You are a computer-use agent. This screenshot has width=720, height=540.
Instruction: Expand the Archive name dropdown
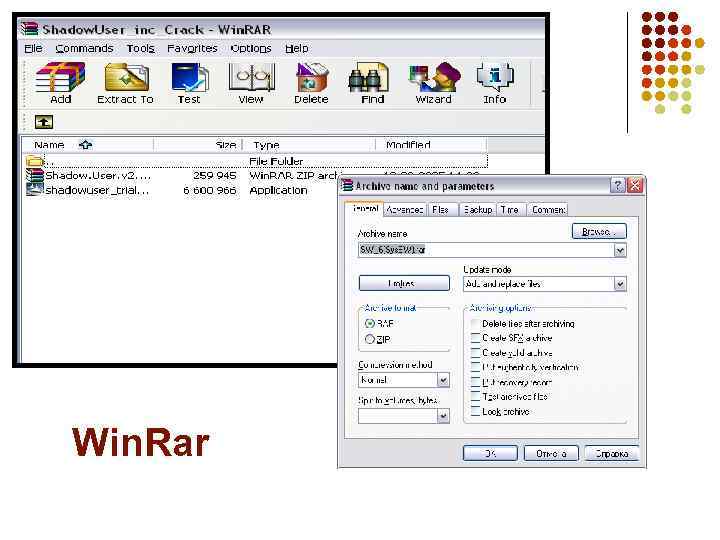coord(620,250)
